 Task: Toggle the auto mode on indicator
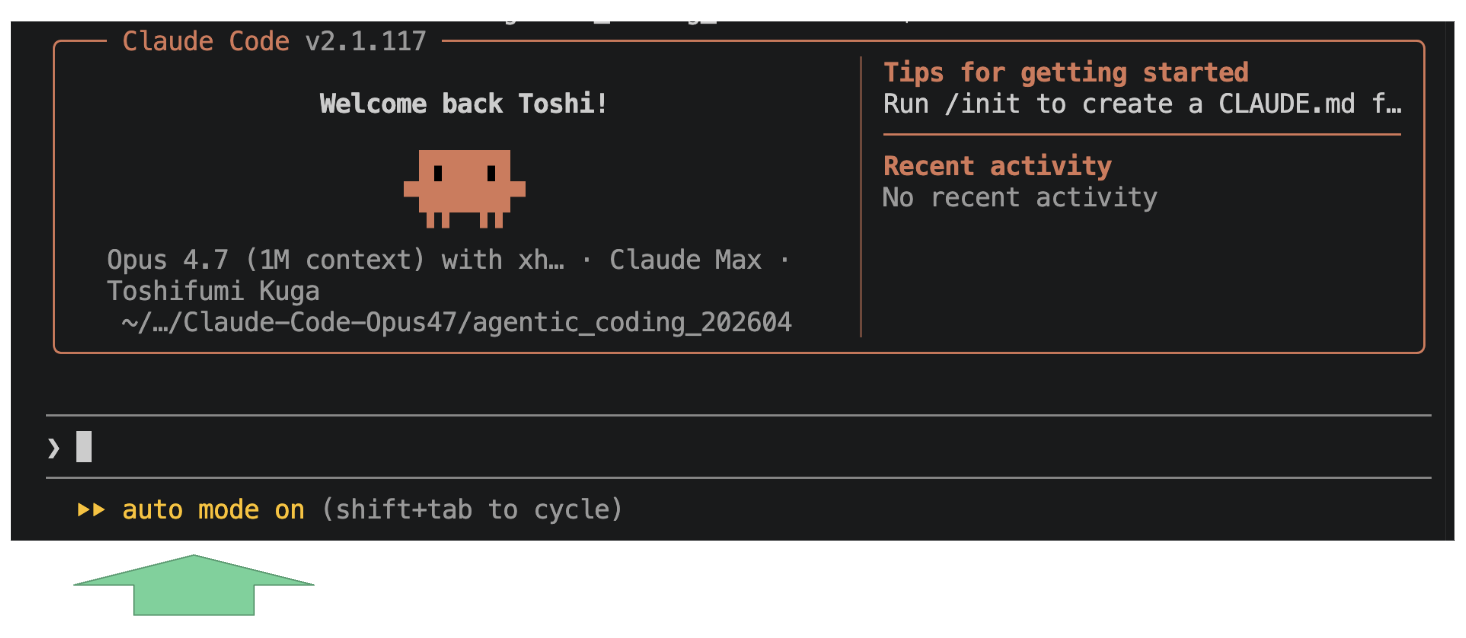point(213,510)
